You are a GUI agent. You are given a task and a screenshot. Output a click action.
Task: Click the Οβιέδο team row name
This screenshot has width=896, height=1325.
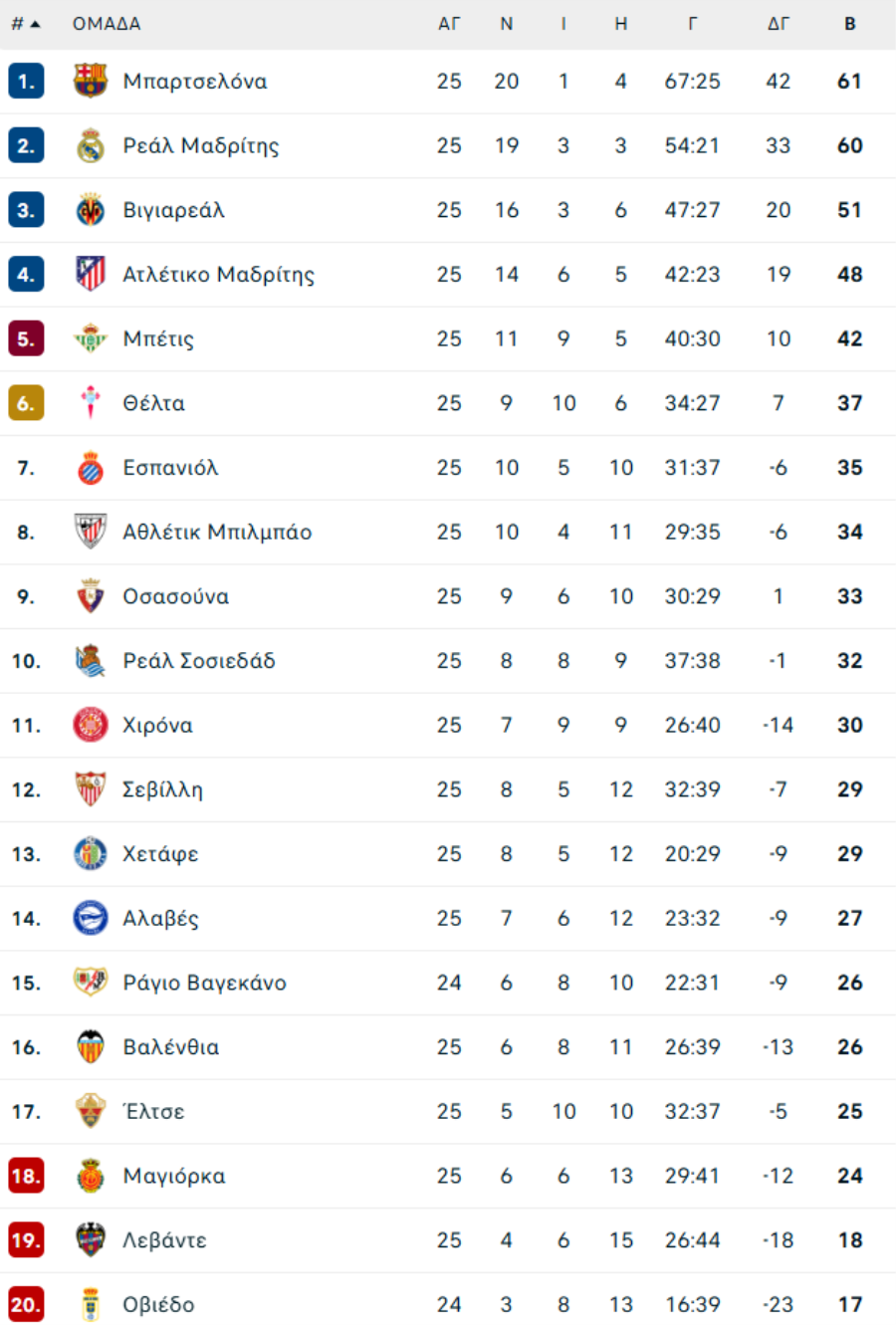(x=158, y=1305)
